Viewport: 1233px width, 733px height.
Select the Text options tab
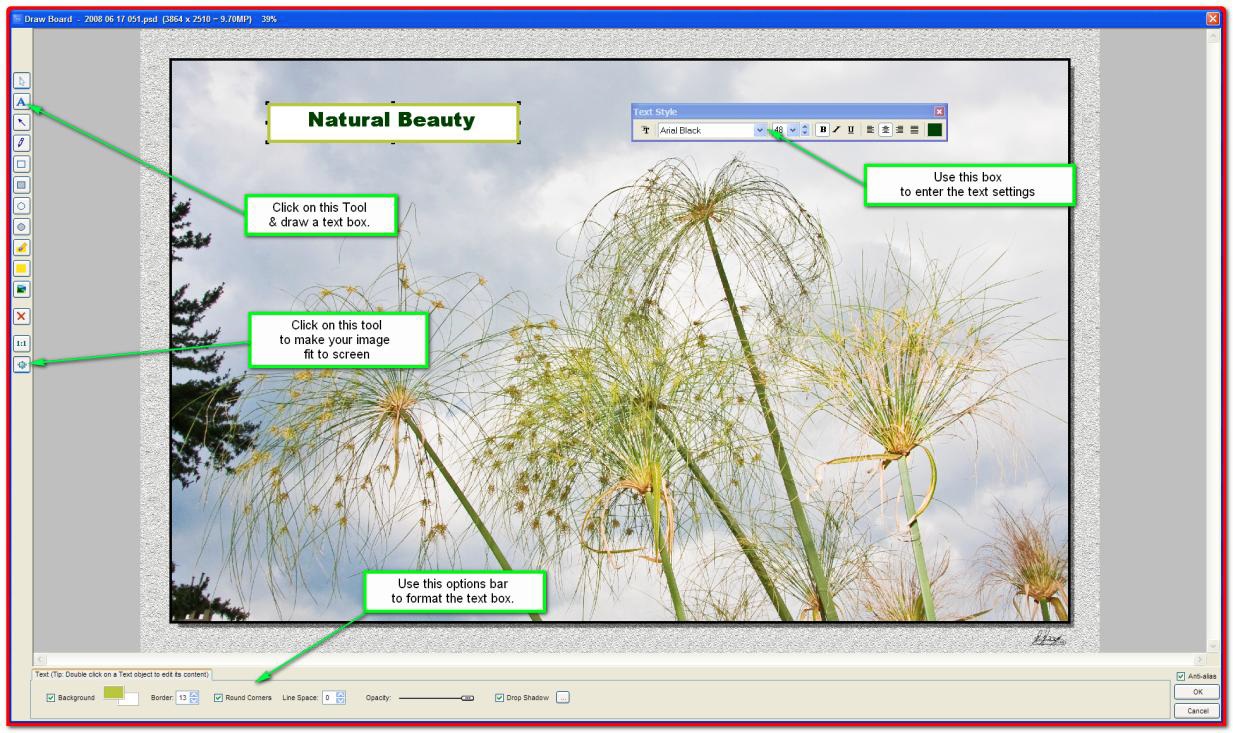coord(122,674)
